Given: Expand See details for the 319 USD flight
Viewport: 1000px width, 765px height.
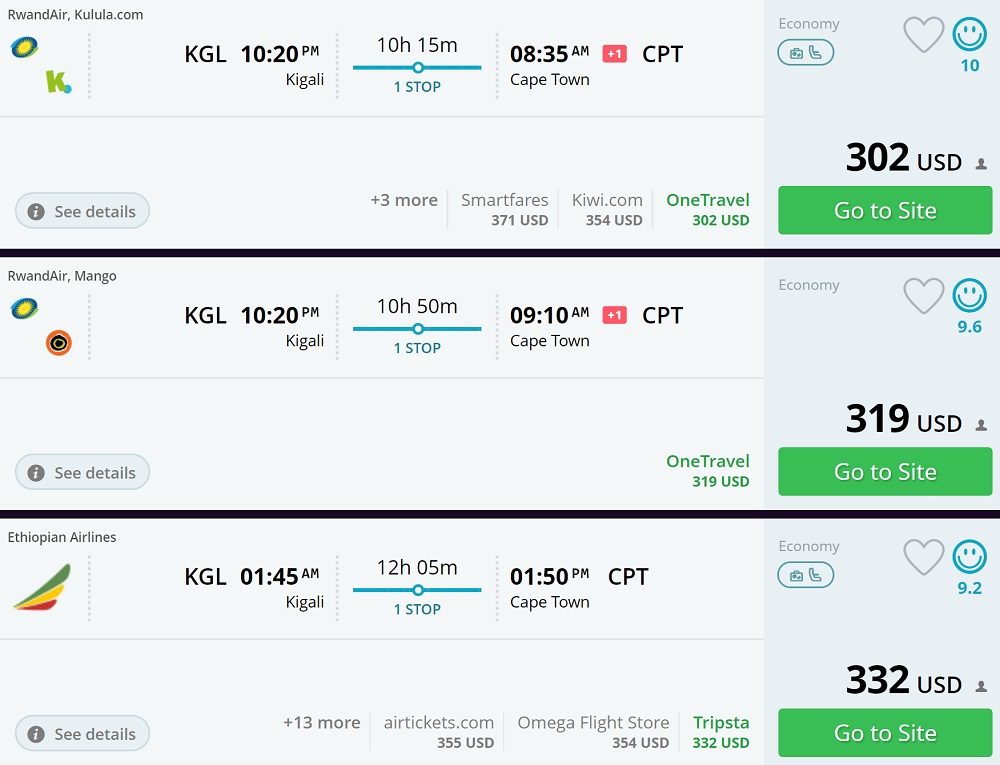Looking at the screenshot, I should [x=82, y=472].
